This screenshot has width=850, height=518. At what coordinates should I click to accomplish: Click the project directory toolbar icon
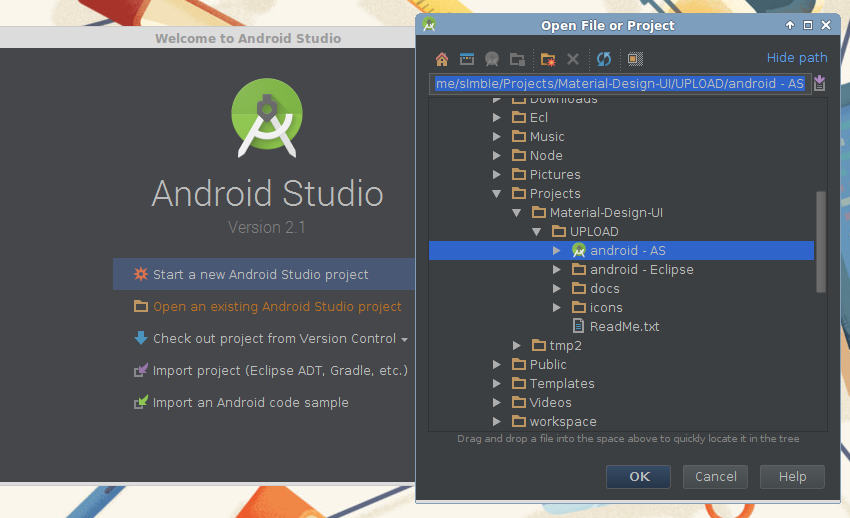pos(492,59)
